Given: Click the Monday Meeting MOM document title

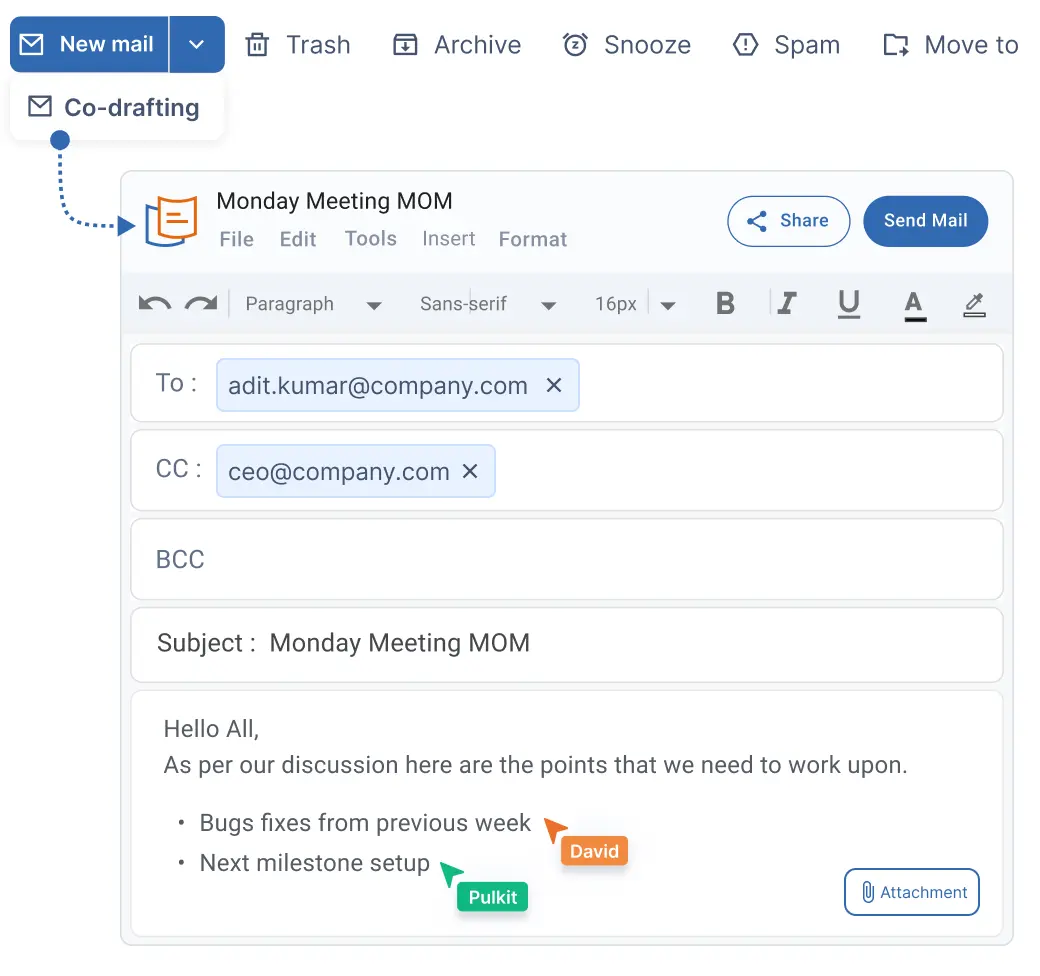Looking at the screenshot, I should 334,201.
